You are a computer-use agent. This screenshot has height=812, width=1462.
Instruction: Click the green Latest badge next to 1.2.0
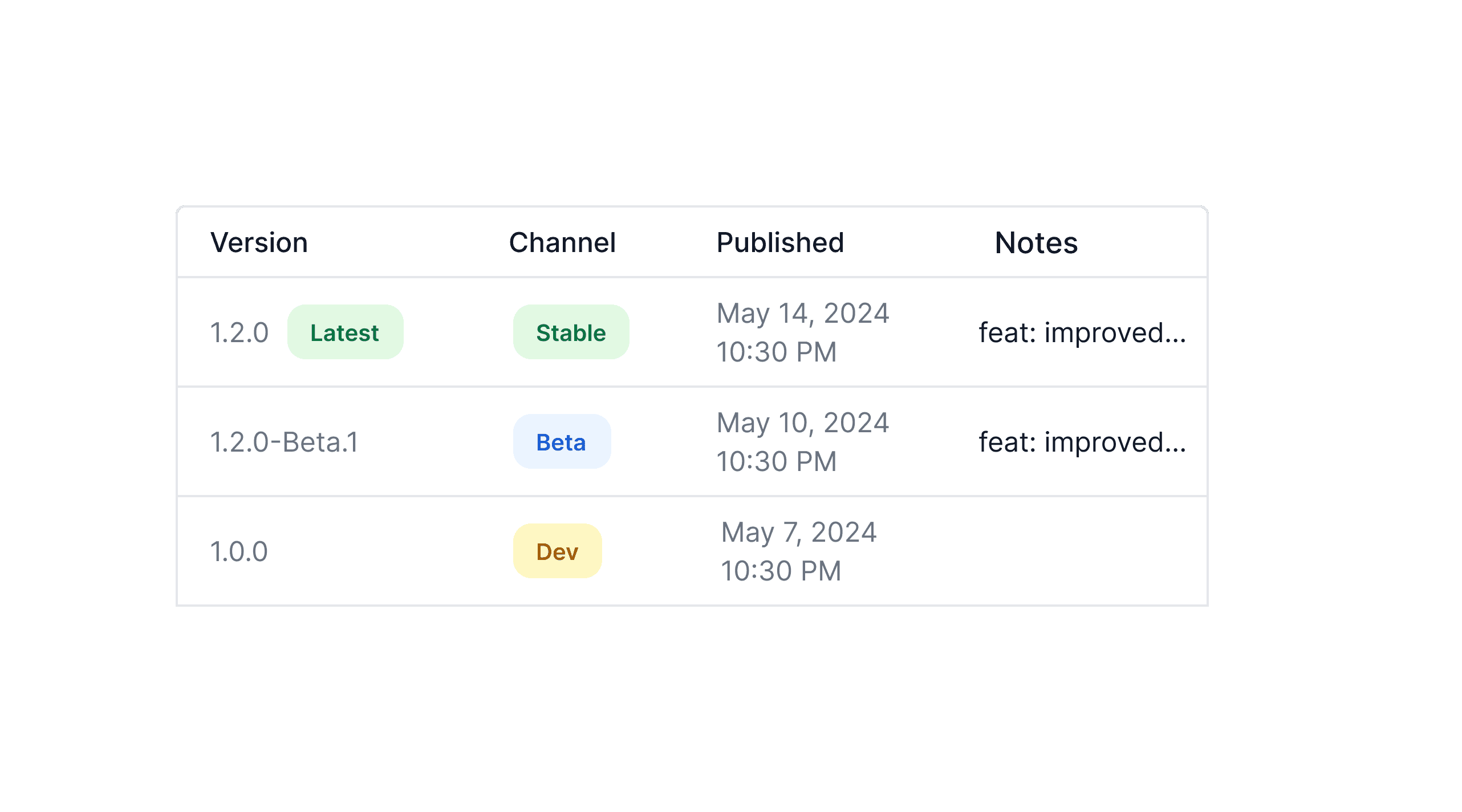(x=344, y=332)
